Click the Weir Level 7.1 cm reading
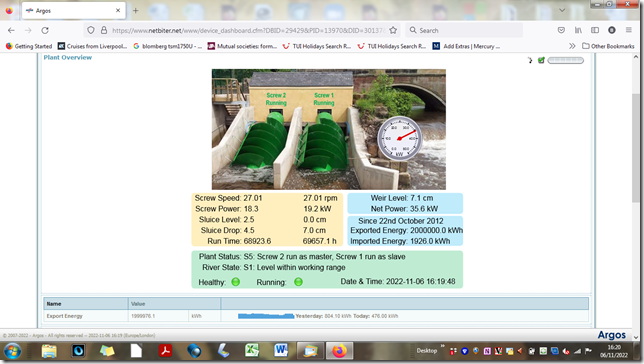The height and width of the screenshot is (364, 644). click(x=402, y=198)
